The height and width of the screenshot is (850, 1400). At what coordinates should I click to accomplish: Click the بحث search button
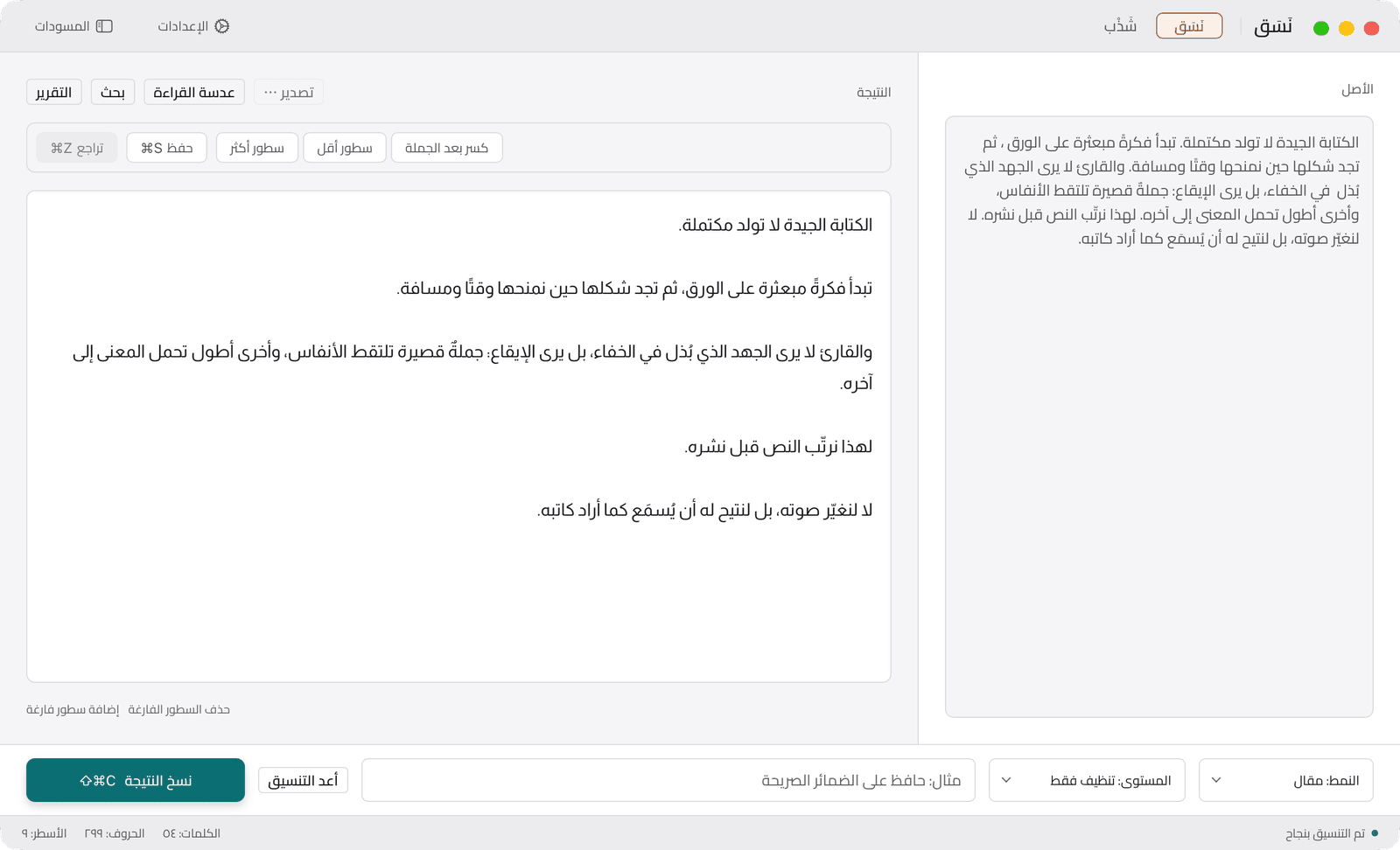coord(113,92)
